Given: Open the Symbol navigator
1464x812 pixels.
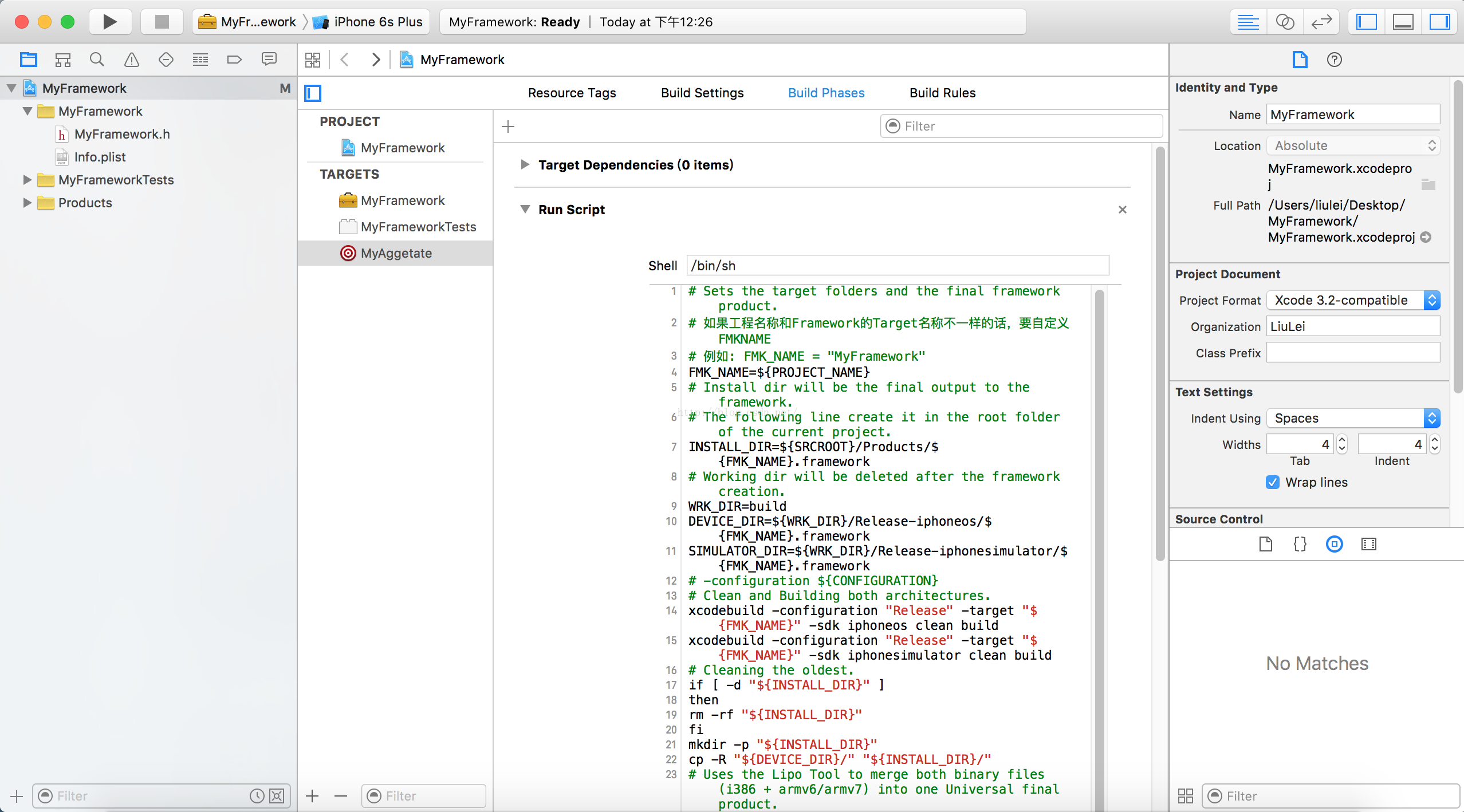Looking at the screenshot, I should [62, 60].
